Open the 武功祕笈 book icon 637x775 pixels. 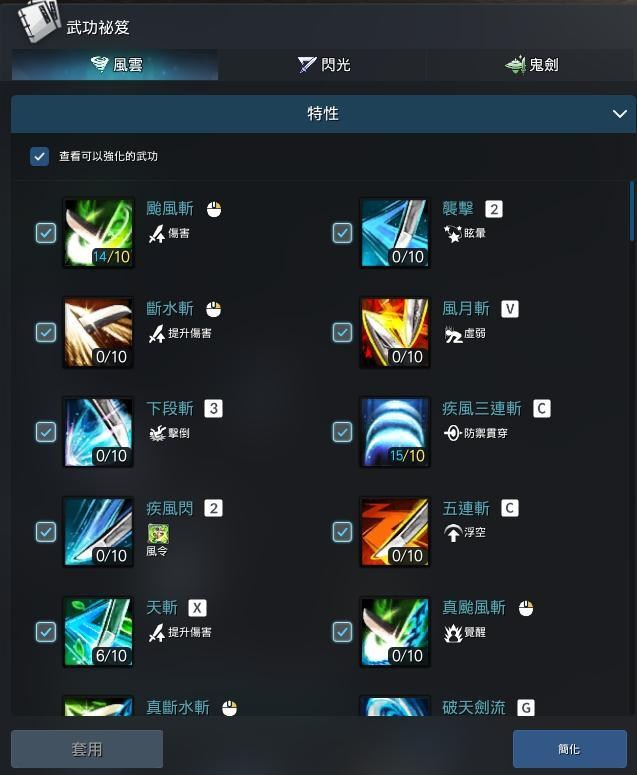[39, 20]
